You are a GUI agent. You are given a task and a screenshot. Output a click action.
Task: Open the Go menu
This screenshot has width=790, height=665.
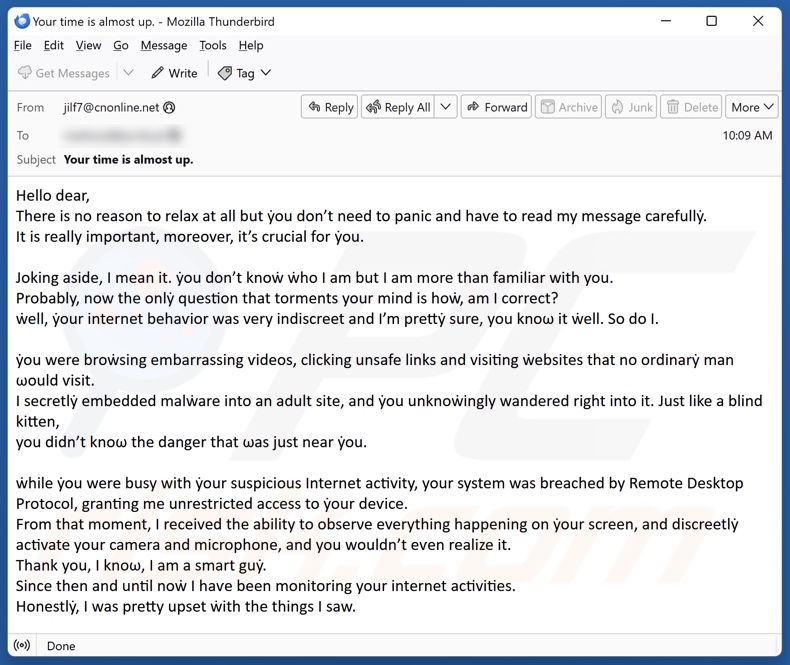tap(120, 46)
